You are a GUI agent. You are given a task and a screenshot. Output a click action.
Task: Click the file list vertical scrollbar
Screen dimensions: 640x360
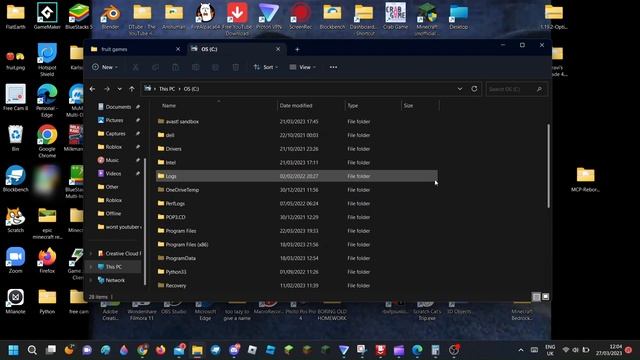point(548,166)
